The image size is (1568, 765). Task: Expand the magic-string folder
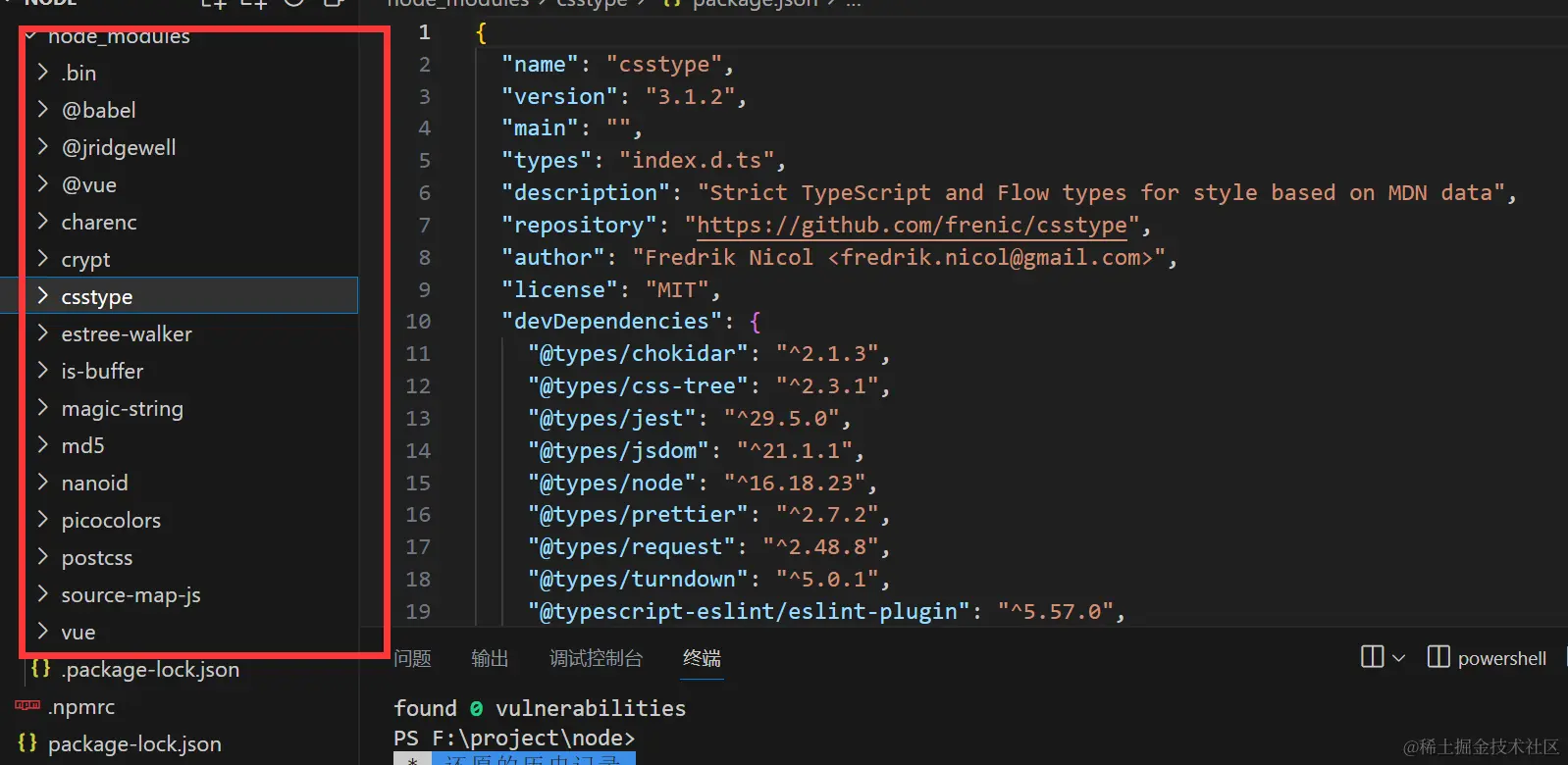tap(43, 408)
